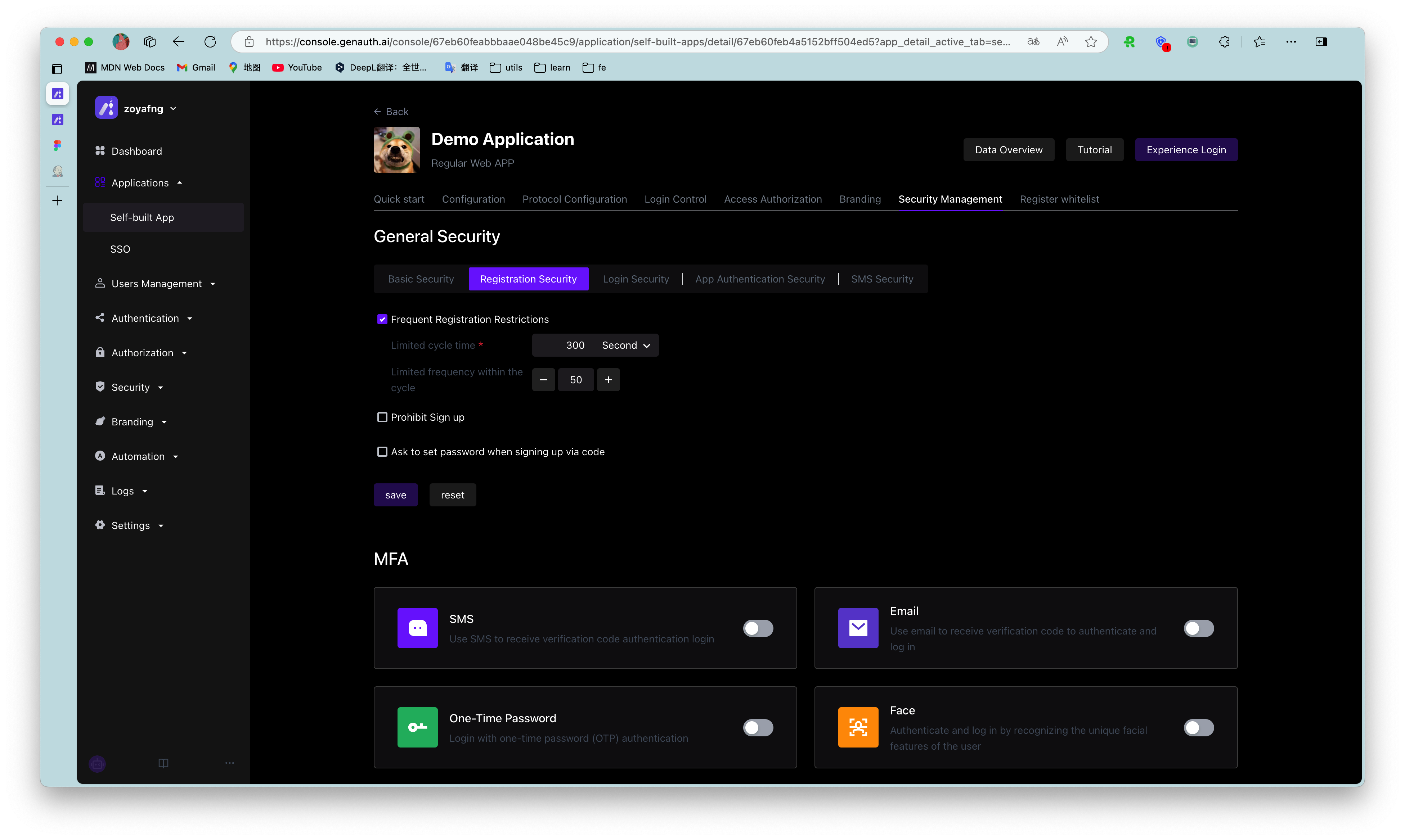Check the Prohibit Sign up box
The width and height of the screenshot is (1405, 840).
coord(382,417)
